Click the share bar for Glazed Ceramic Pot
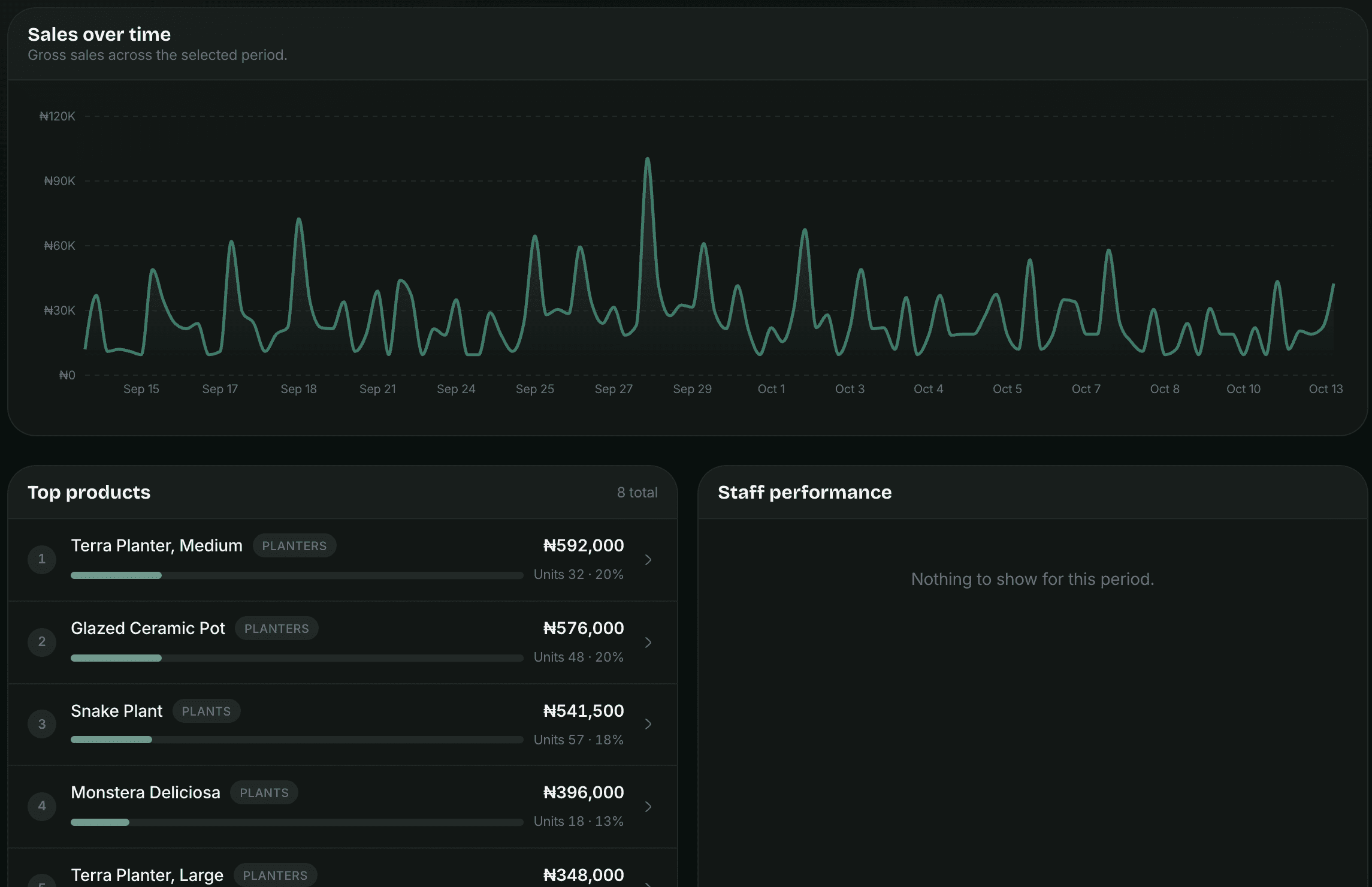Image resolution: width=1372 pixels, height=887 pixels. click(297, 658)
